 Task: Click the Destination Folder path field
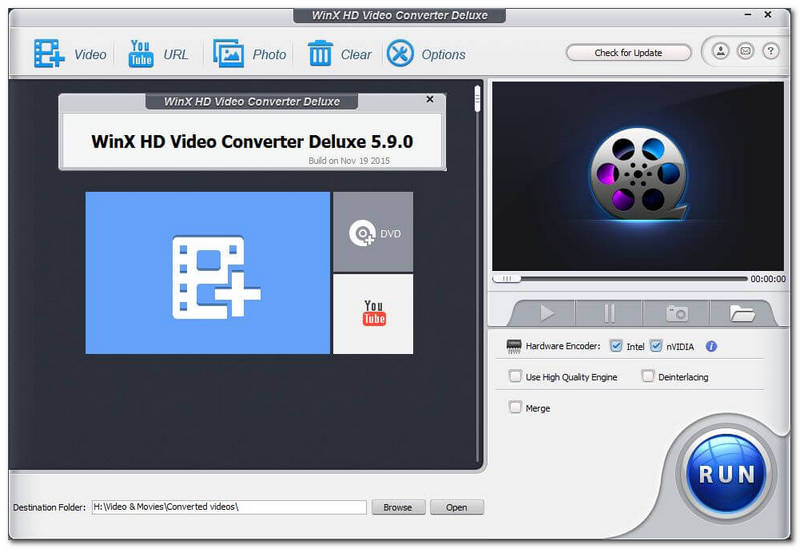tap(229, 507)
